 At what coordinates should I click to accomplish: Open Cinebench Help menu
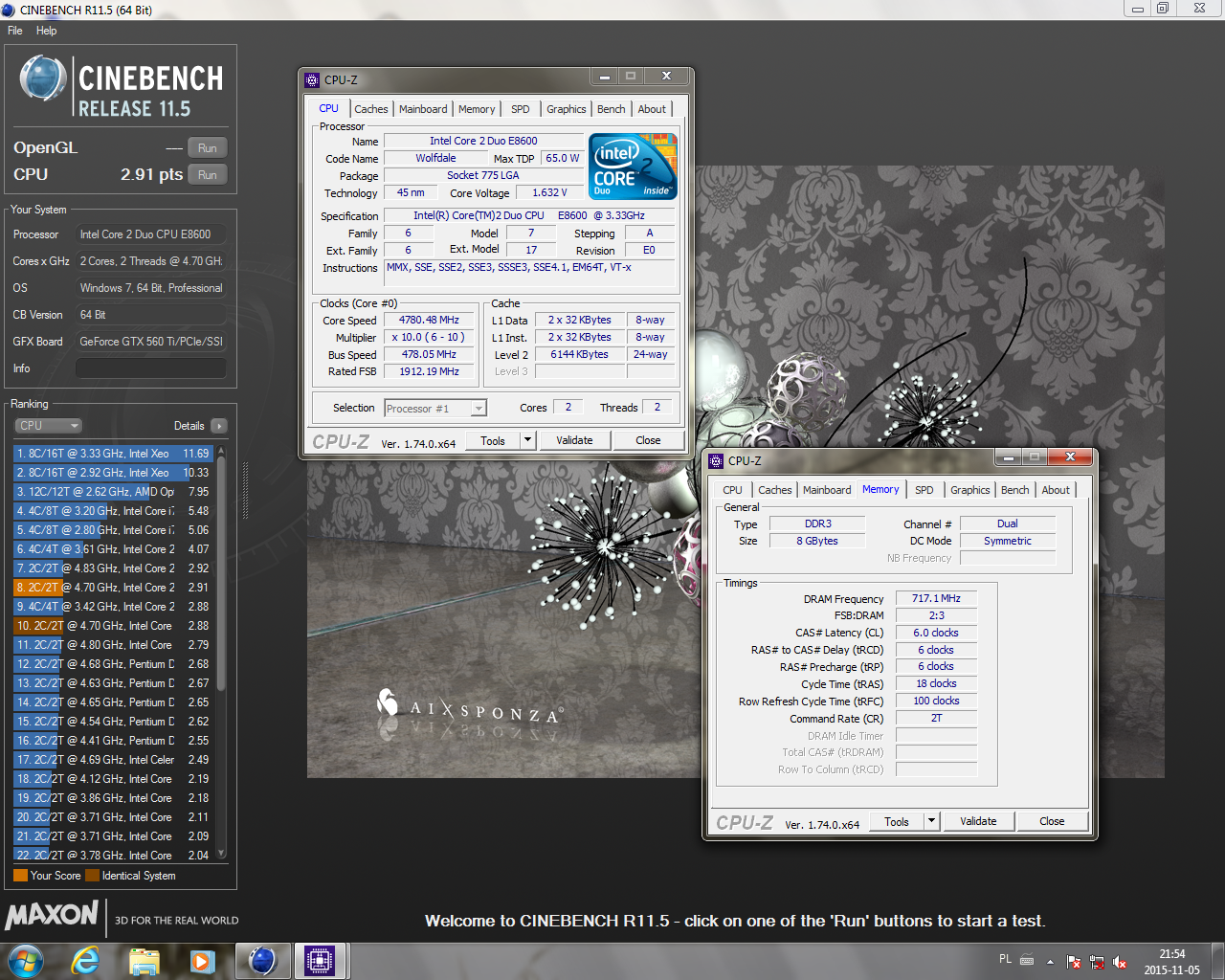coord(47,31)
